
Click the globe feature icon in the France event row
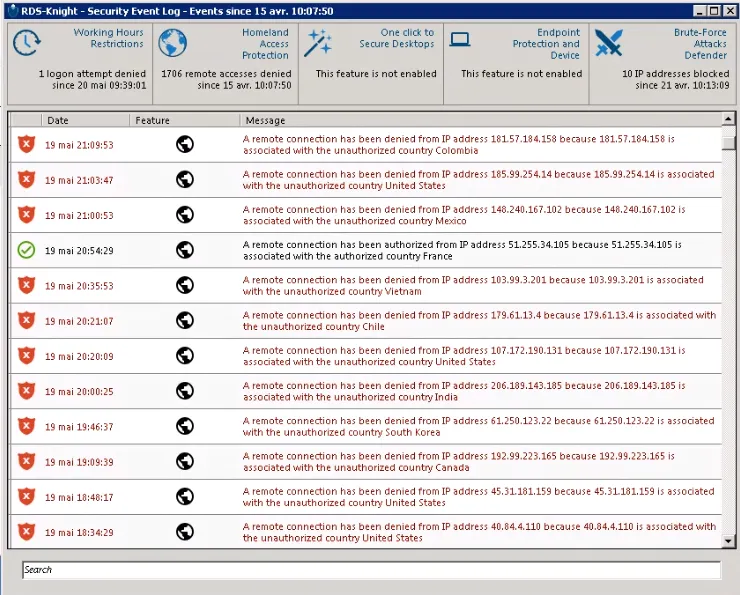point(185,250)
